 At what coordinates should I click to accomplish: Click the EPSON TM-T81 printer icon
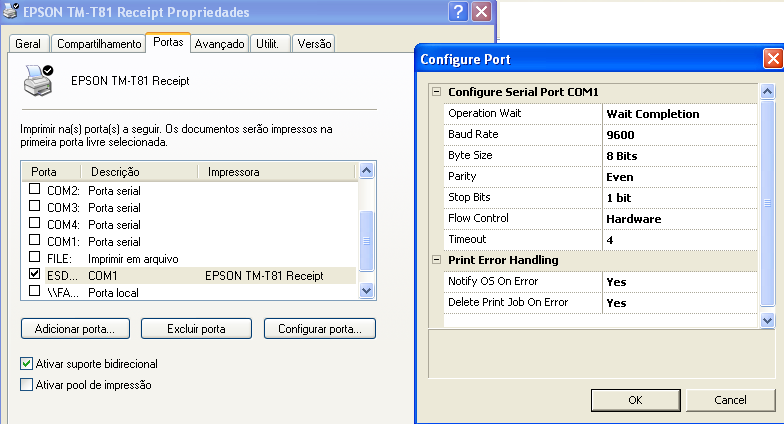tap(38, 80)
